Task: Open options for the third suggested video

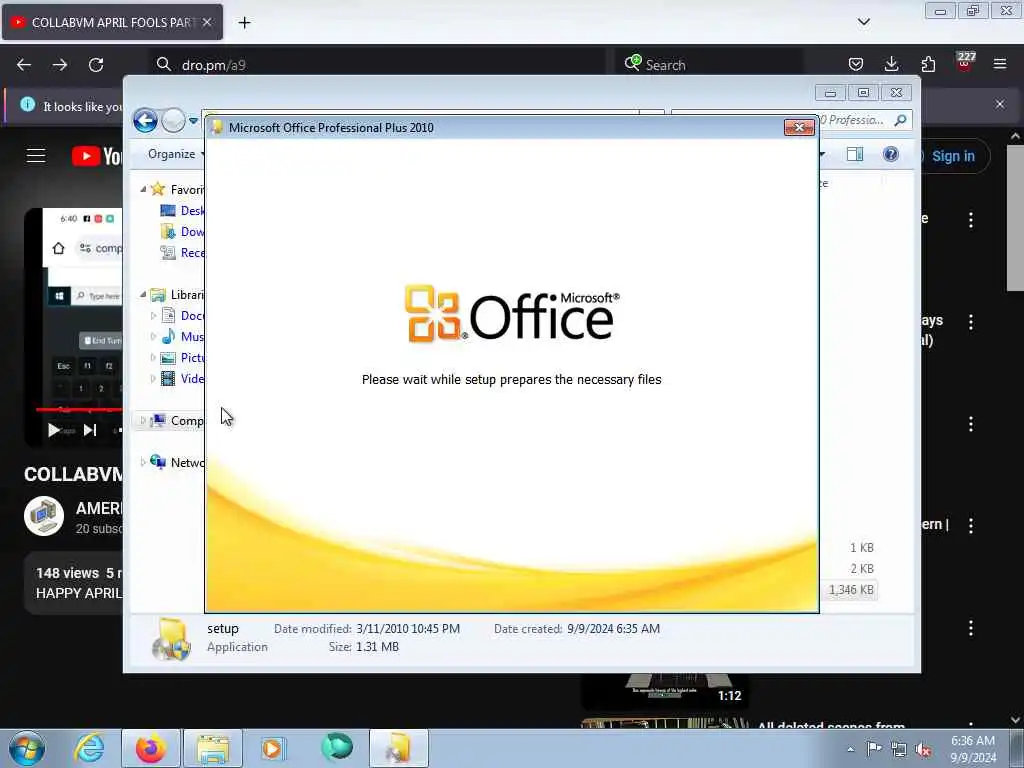Action: tap(971, 424)
